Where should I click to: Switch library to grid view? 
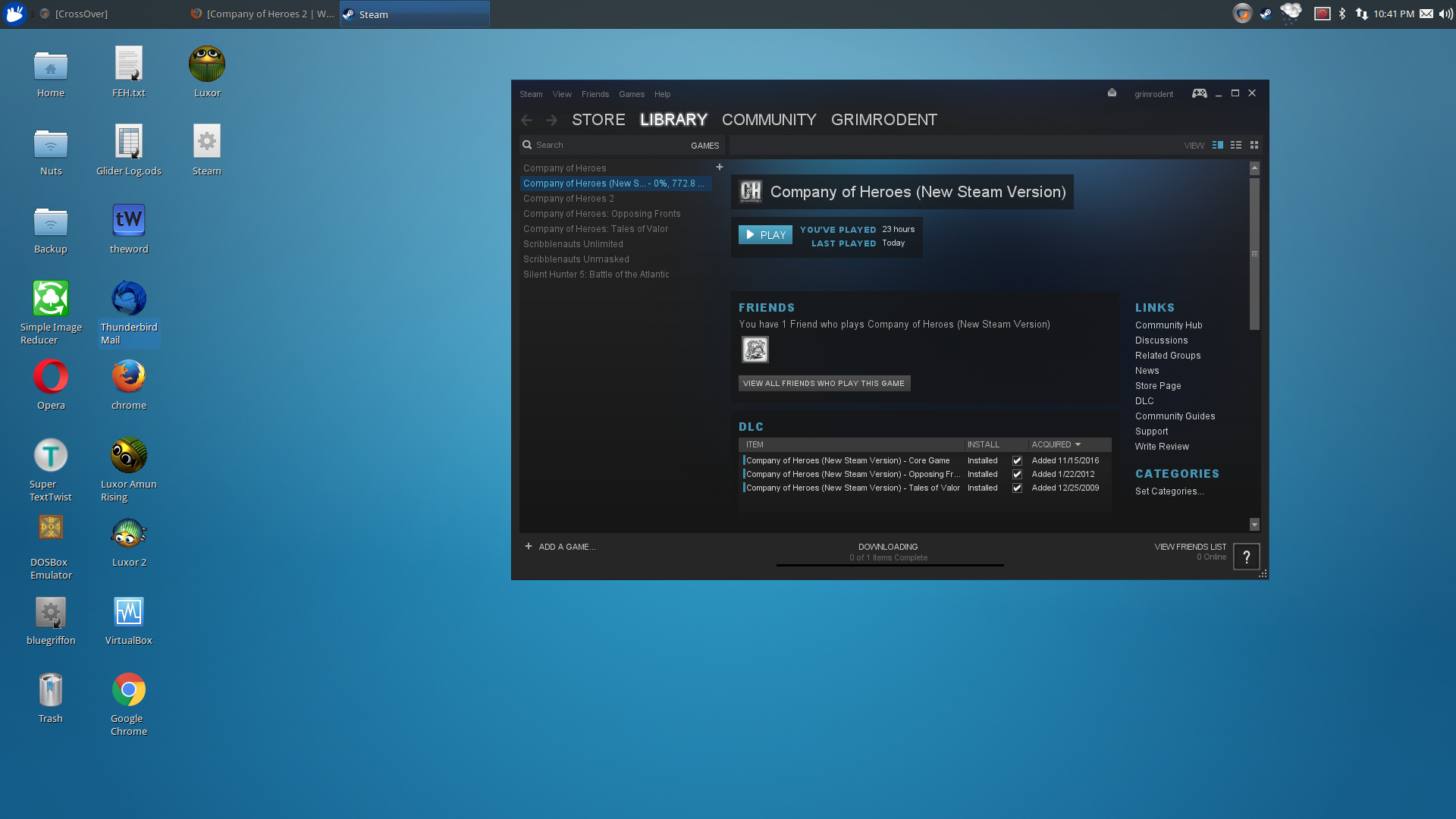1255,145
